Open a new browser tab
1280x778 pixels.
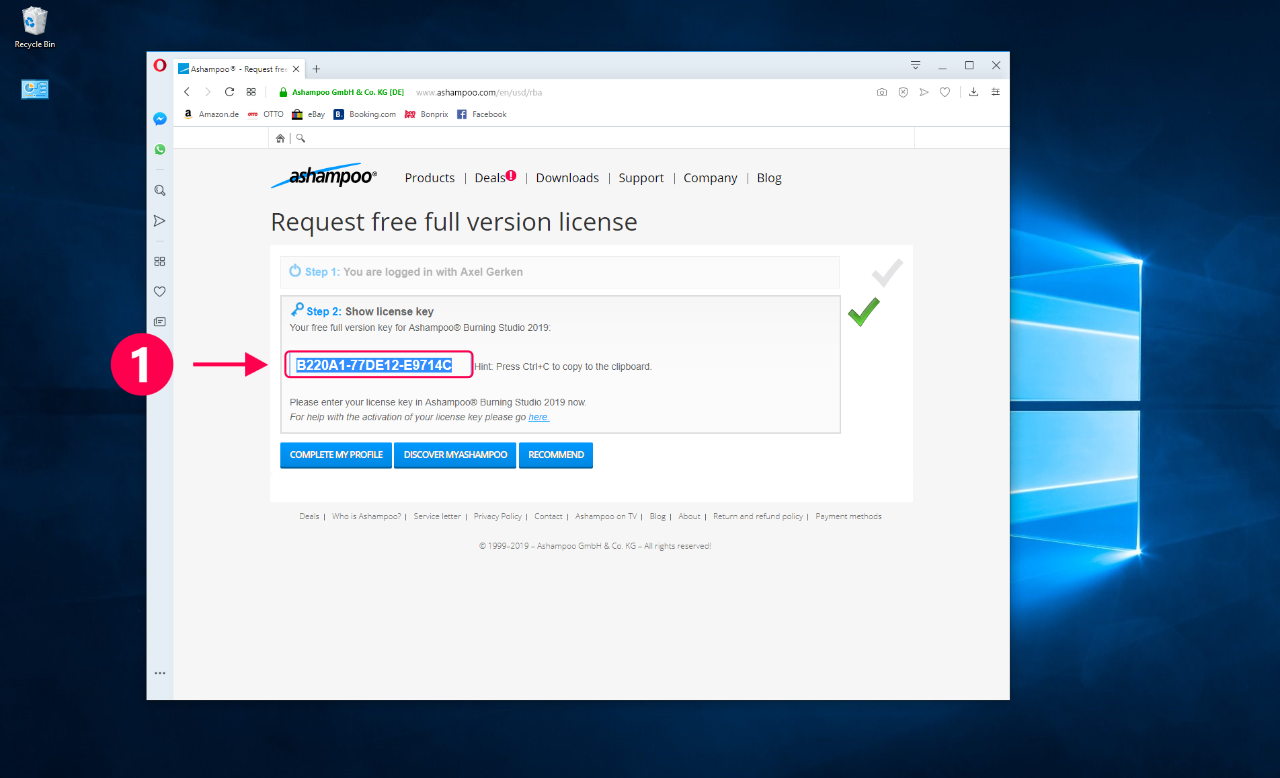tap(316, 69)
